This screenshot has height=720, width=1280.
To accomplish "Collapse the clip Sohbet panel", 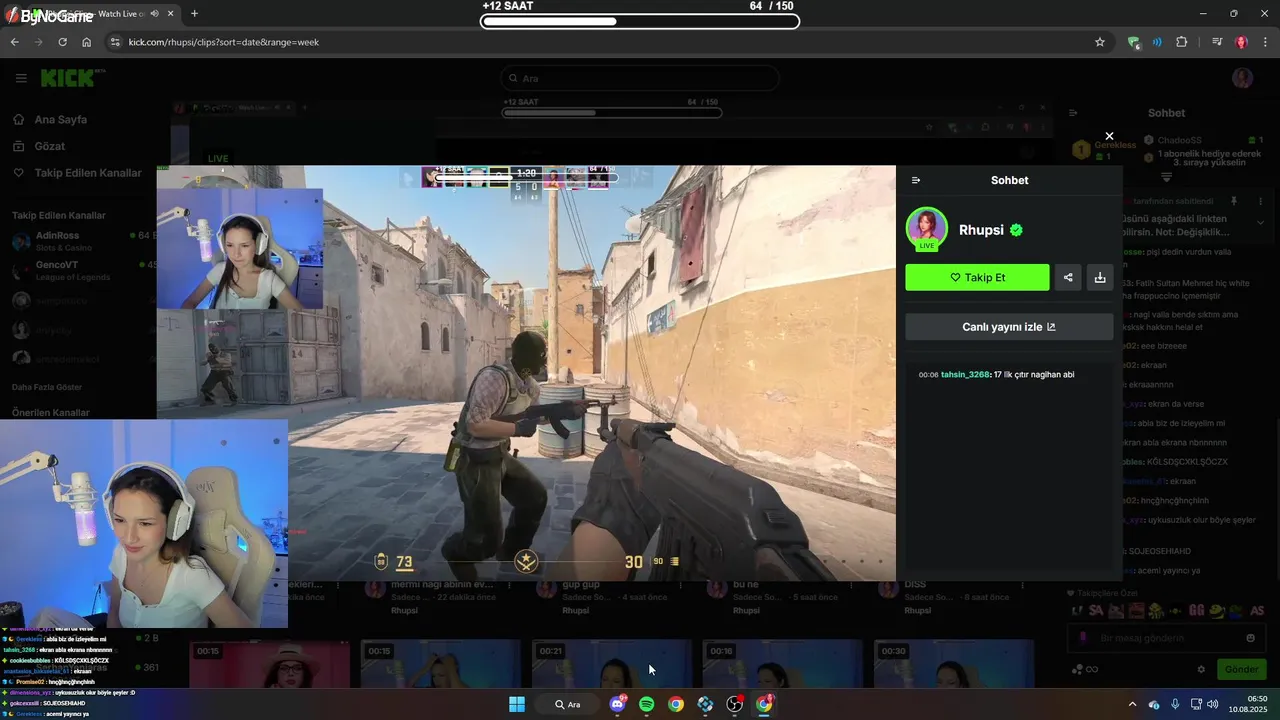I will click(x=916, y=180).
